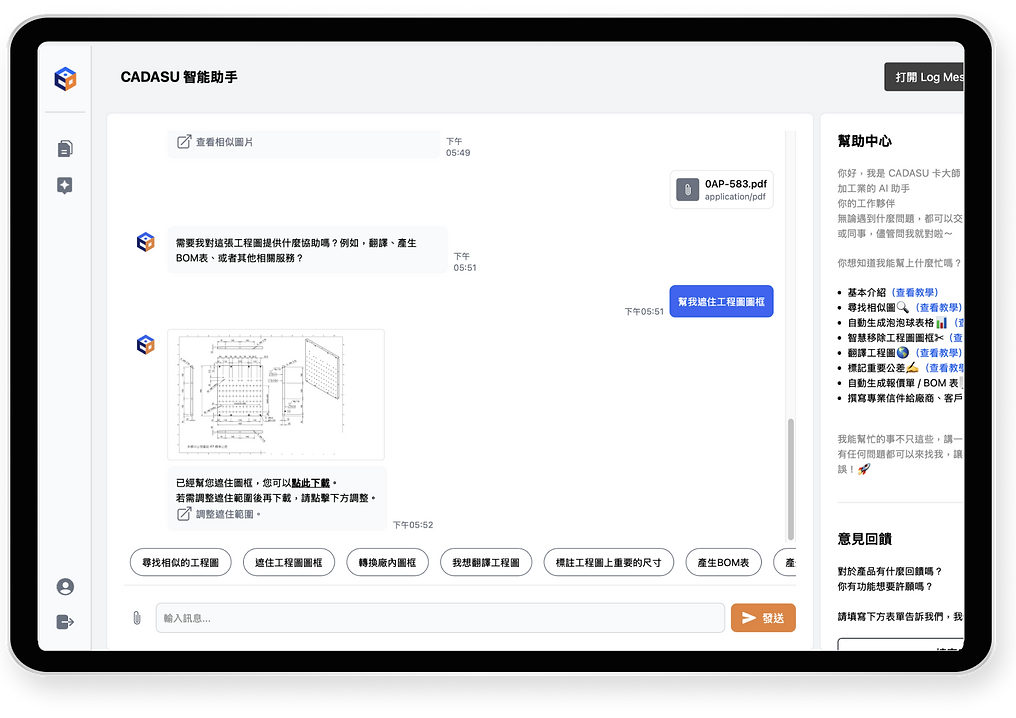Click the 幫助中心 heading
Viewport: 1016px width, 718px height.
[x=864, y=141]
